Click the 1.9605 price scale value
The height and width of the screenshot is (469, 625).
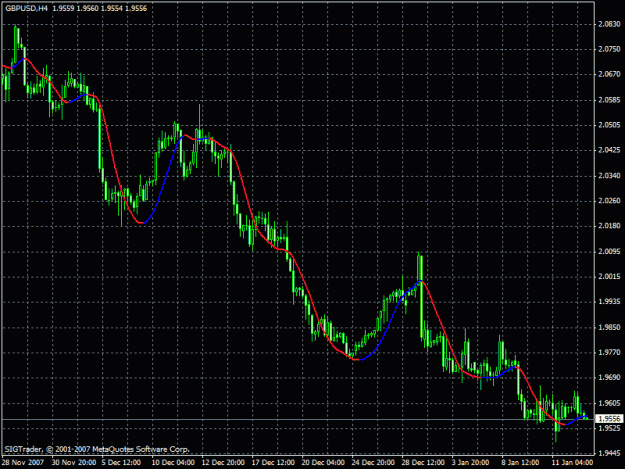point(609,403)
